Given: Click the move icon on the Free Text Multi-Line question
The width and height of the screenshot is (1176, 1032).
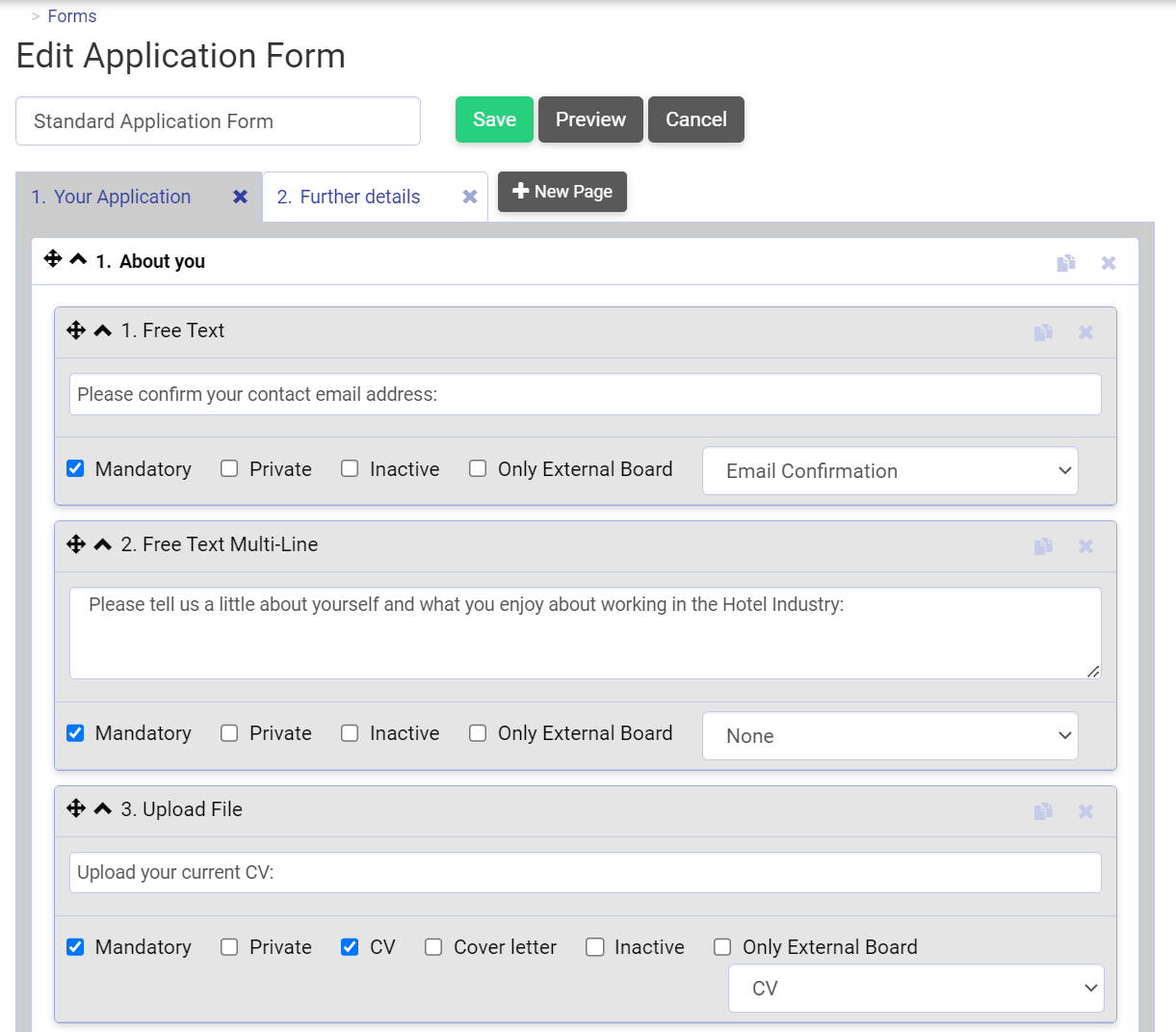Looking at the screenshot, I should pyautogui.click(x=76, y=543).
